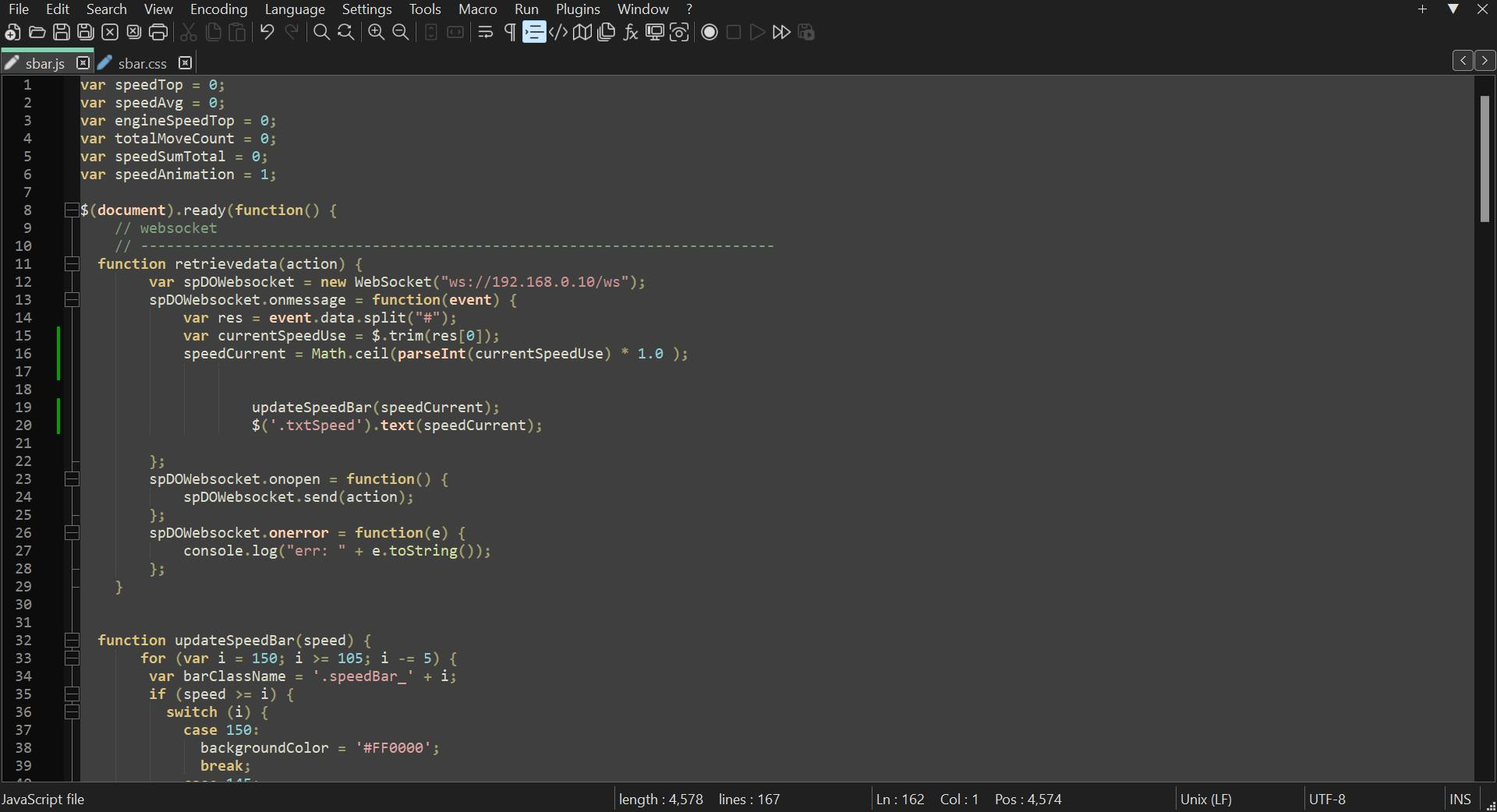Open the Search menu
This screenshot has width=1497, height=812.
106,9
